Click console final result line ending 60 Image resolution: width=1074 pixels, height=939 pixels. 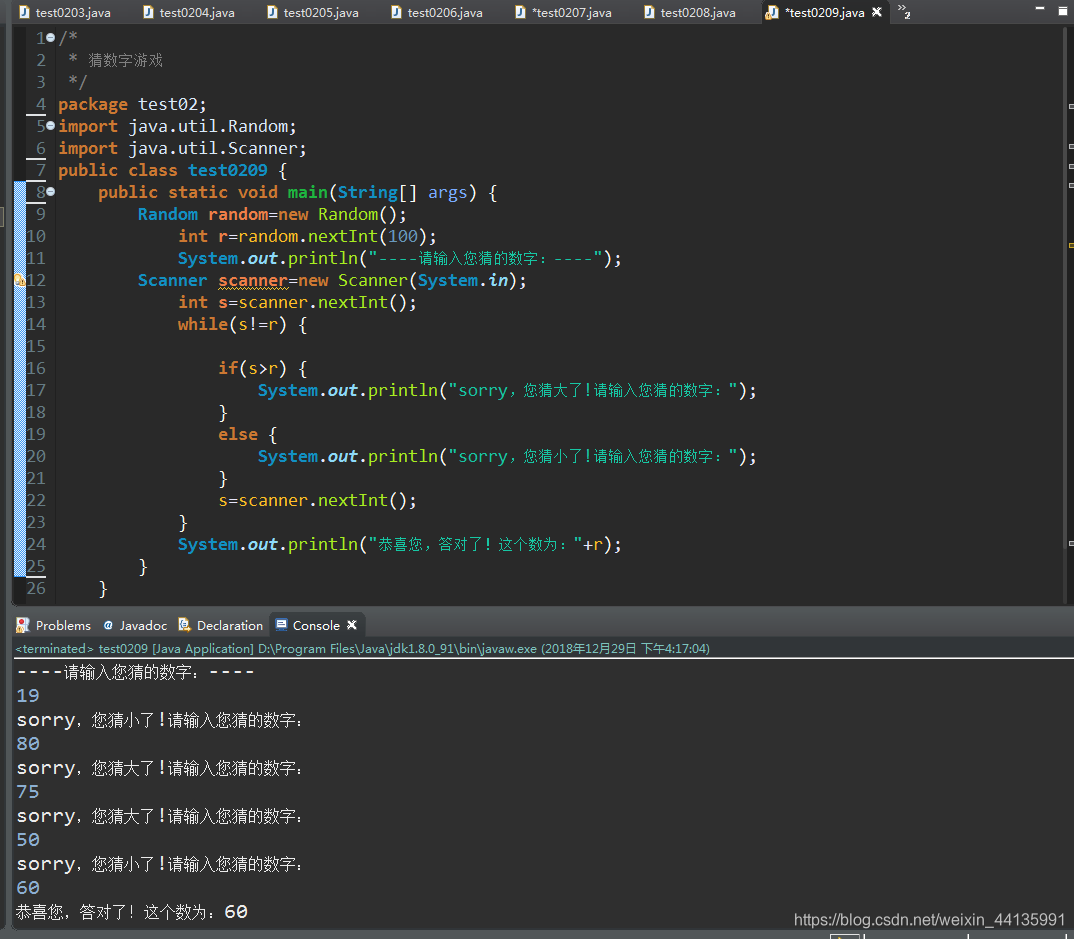(132, 912)
